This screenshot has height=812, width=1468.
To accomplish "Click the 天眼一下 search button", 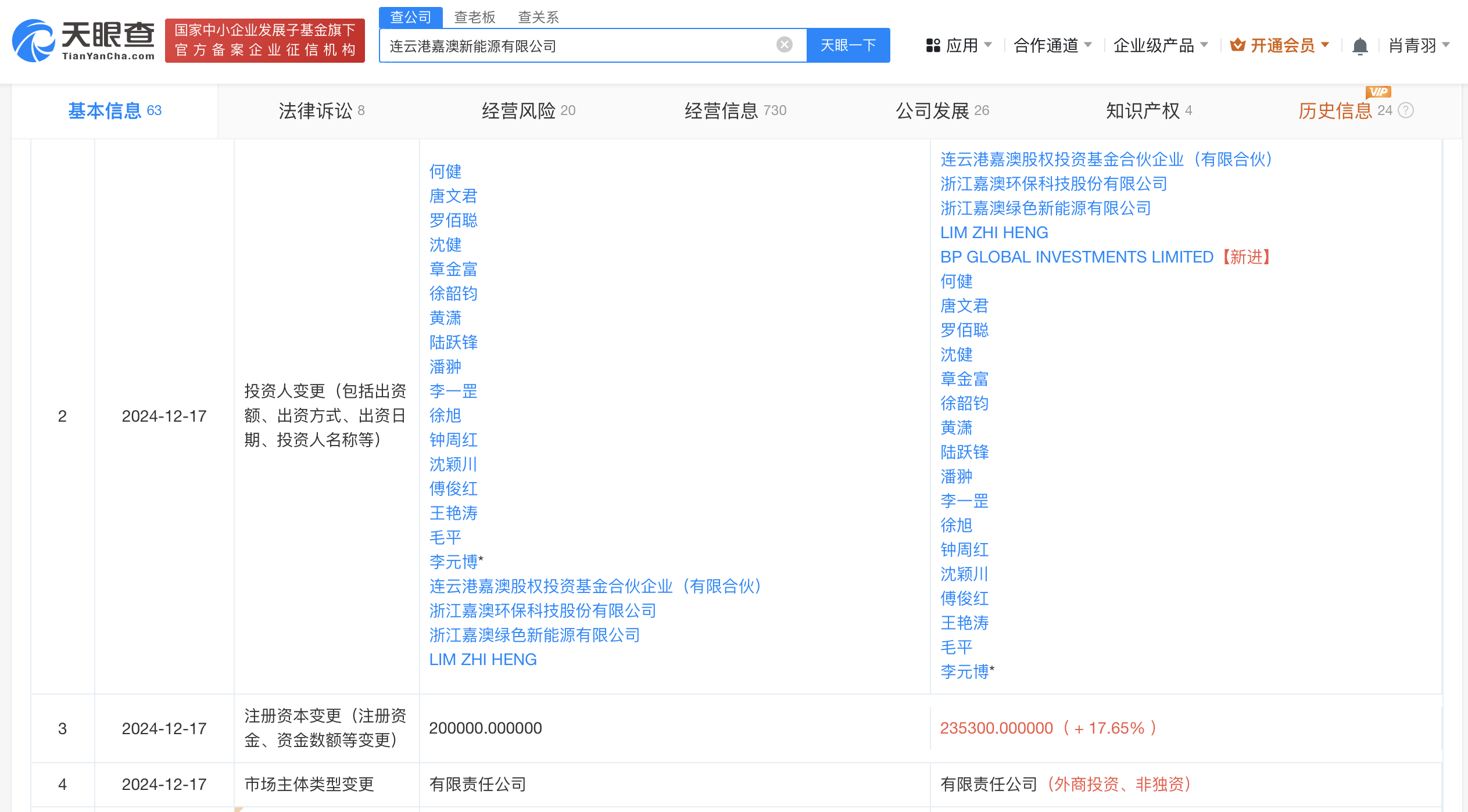I will pos(848,45).
